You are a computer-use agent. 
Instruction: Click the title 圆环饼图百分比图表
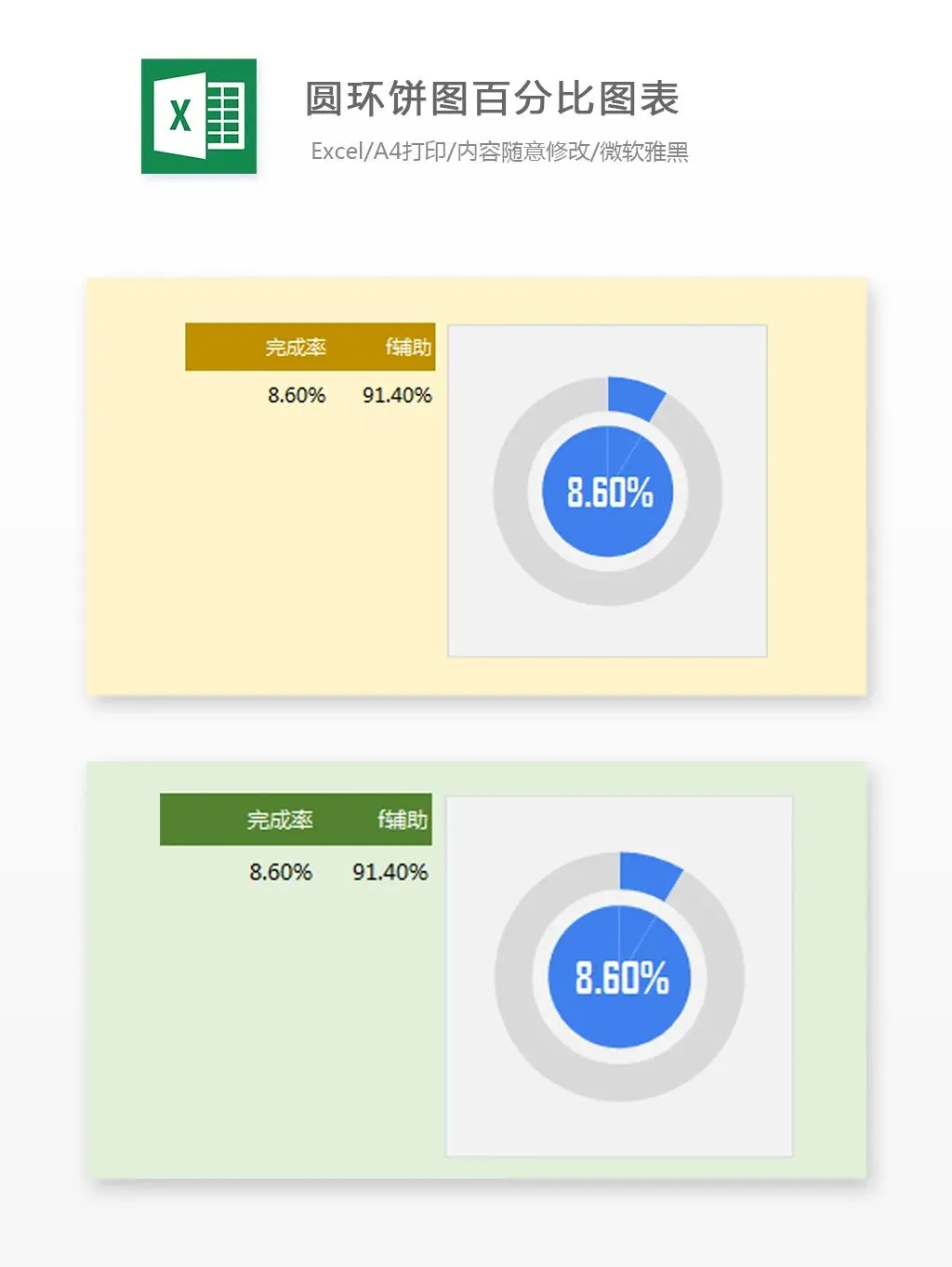(492, 99)
